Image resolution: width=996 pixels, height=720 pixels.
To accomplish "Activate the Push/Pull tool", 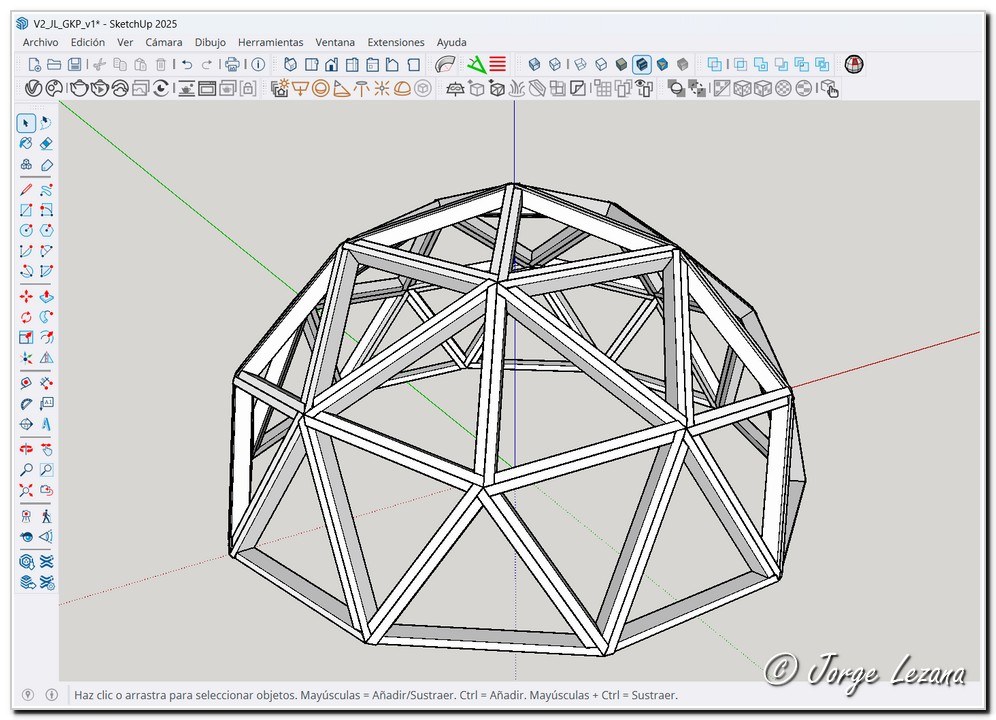I will pyautogui.click(x=46, y=297).
